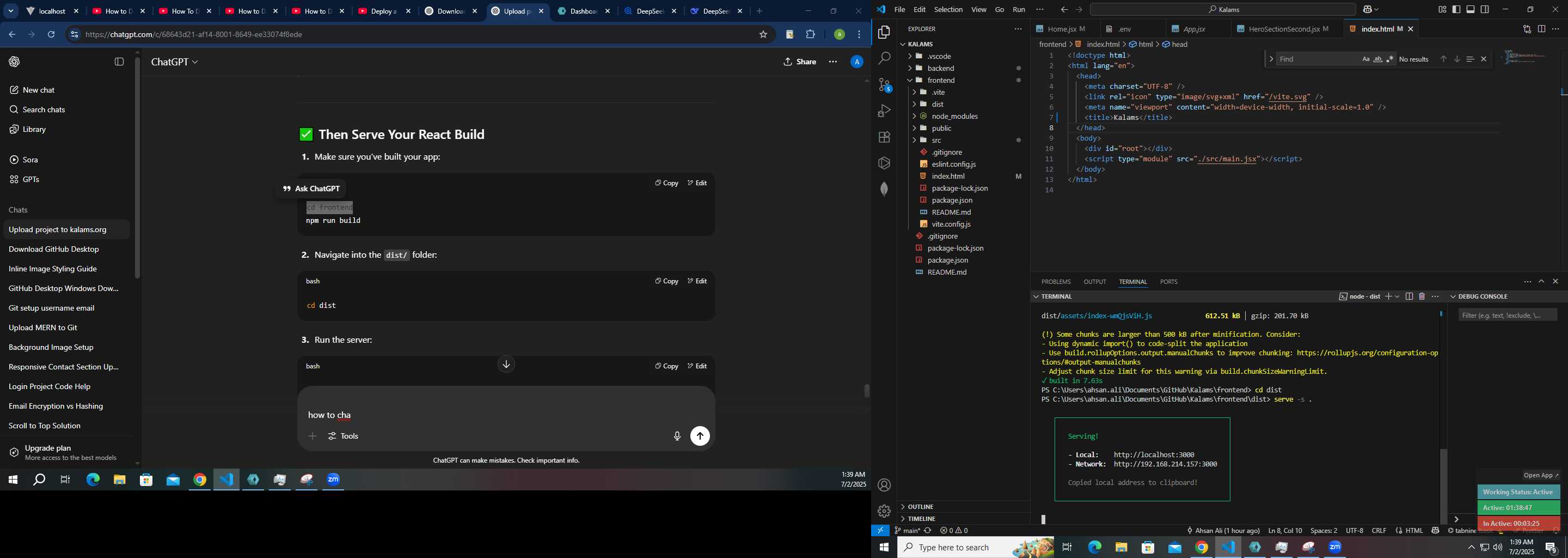Click microphone dictate icon in ChatGPT prompt
The height and width of the screenshot is (558, 1568).
(x=677, y=436)
